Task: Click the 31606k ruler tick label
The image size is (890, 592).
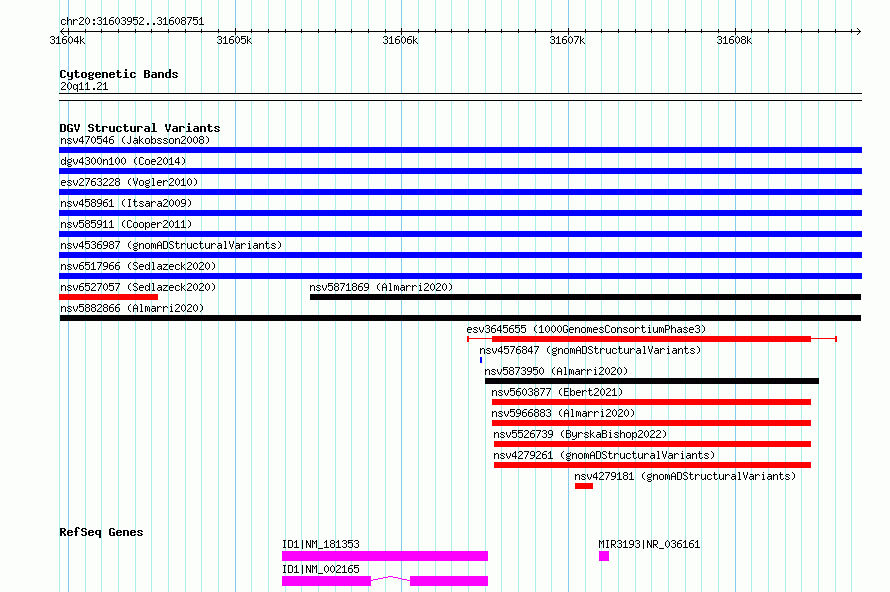Action: pos(400,40)
